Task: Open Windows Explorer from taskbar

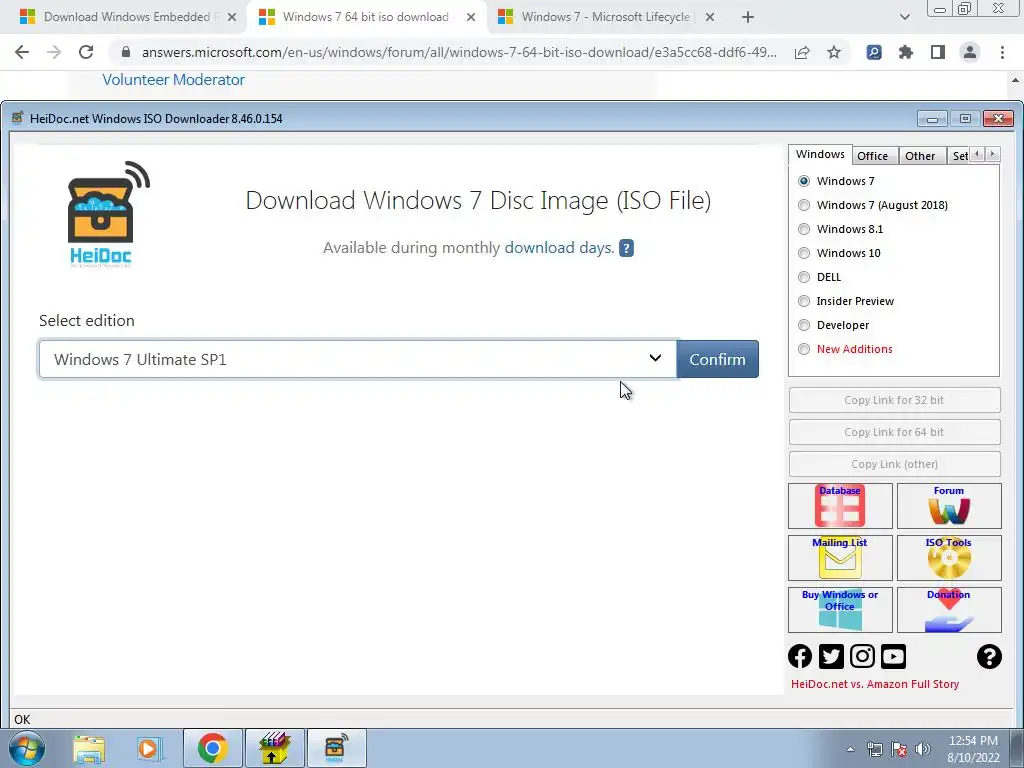Action: (x=89, y=748)
